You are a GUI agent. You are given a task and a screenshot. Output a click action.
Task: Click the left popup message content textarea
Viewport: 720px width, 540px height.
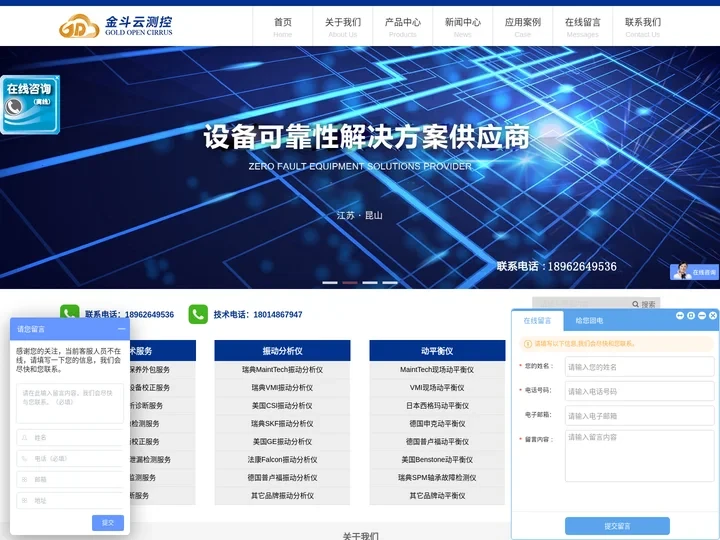click(x=70, y=403)
